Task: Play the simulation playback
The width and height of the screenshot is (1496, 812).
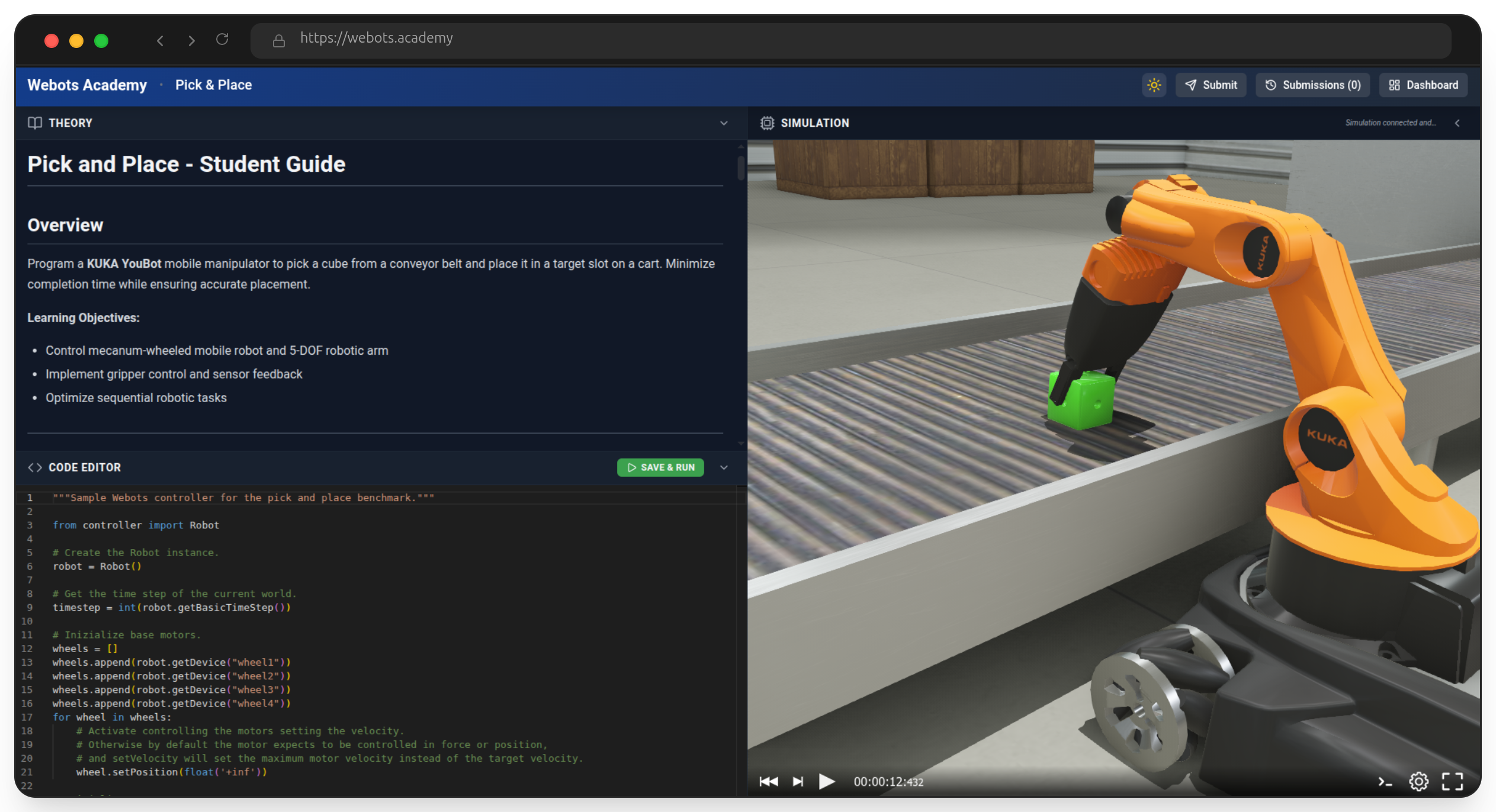Action: [827, 781]
